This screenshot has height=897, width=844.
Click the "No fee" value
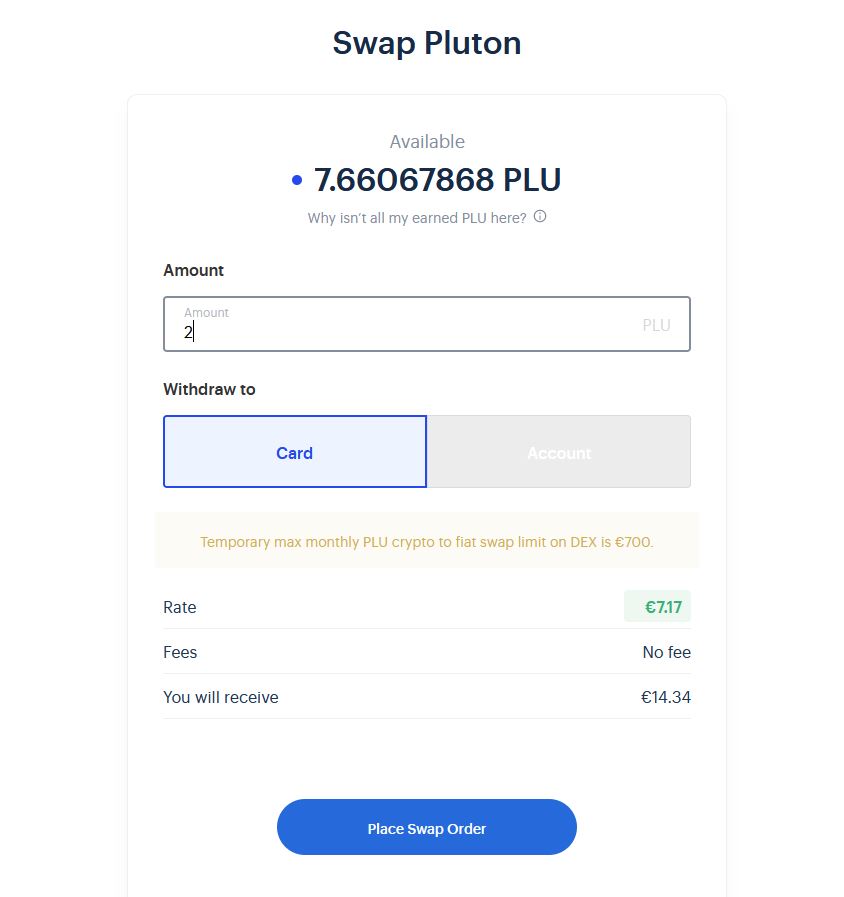click(666, 652)
